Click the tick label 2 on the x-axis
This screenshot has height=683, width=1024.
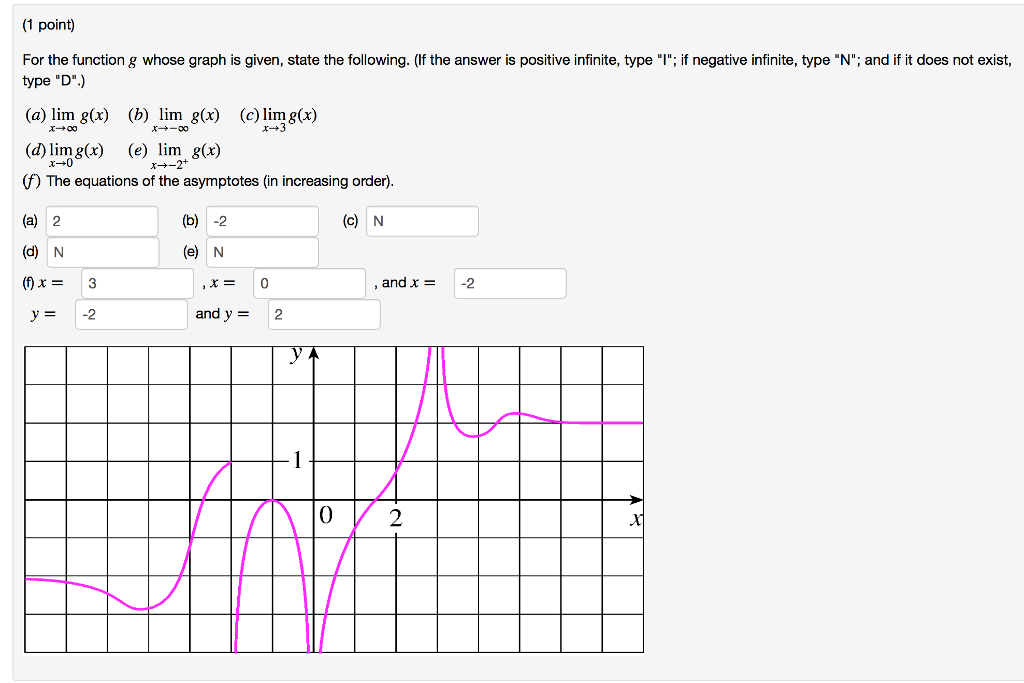pos(396,518)
